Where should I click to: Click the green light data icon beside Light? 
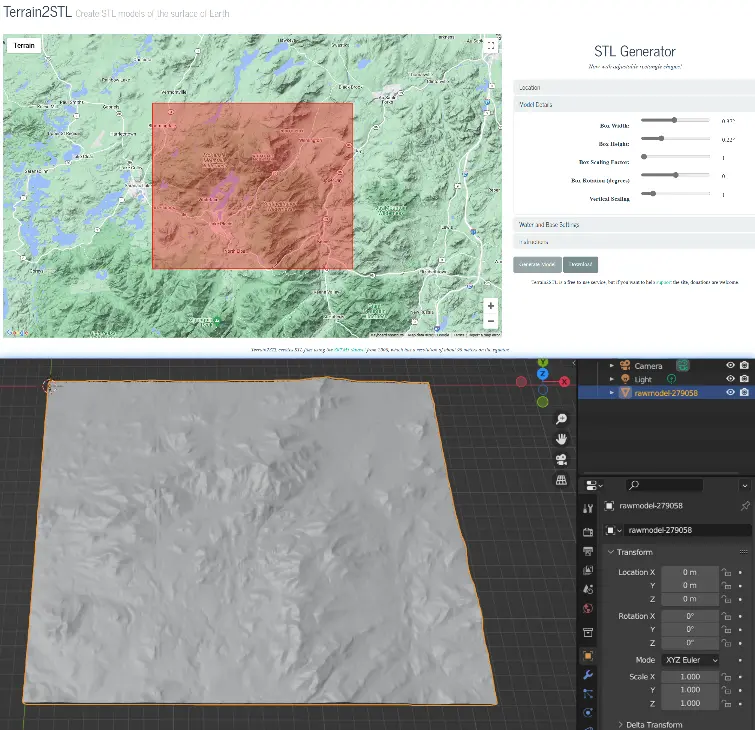[x=671, y=379]
